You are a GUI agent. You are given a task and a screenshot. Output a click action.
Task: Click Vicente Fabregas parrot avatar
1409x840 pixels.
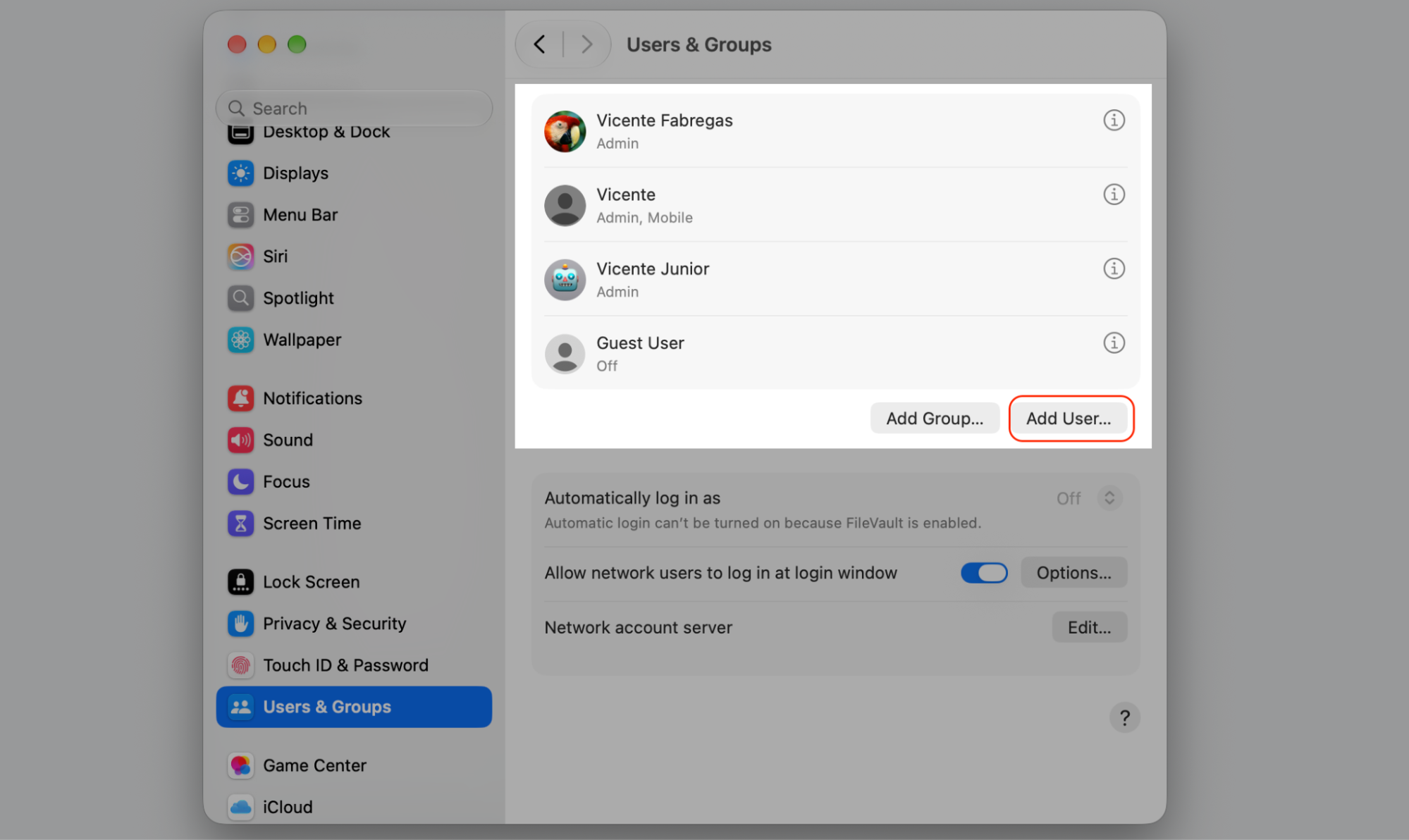pos(565,131)
